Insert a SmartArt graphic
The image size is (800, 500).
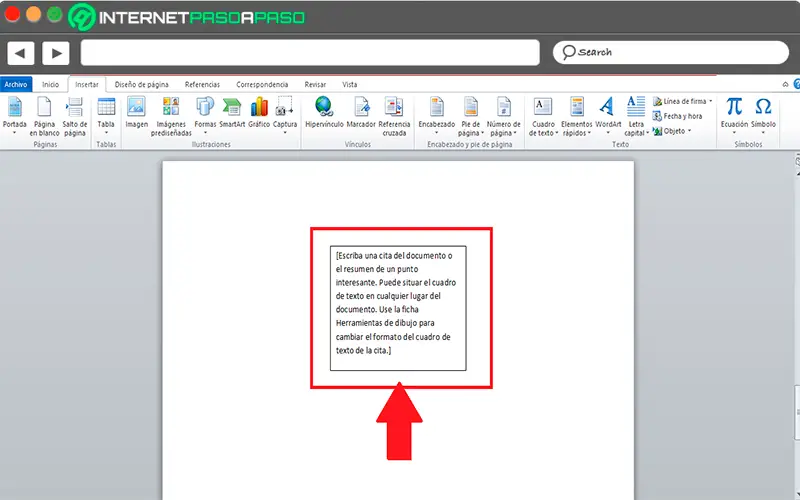232,112
